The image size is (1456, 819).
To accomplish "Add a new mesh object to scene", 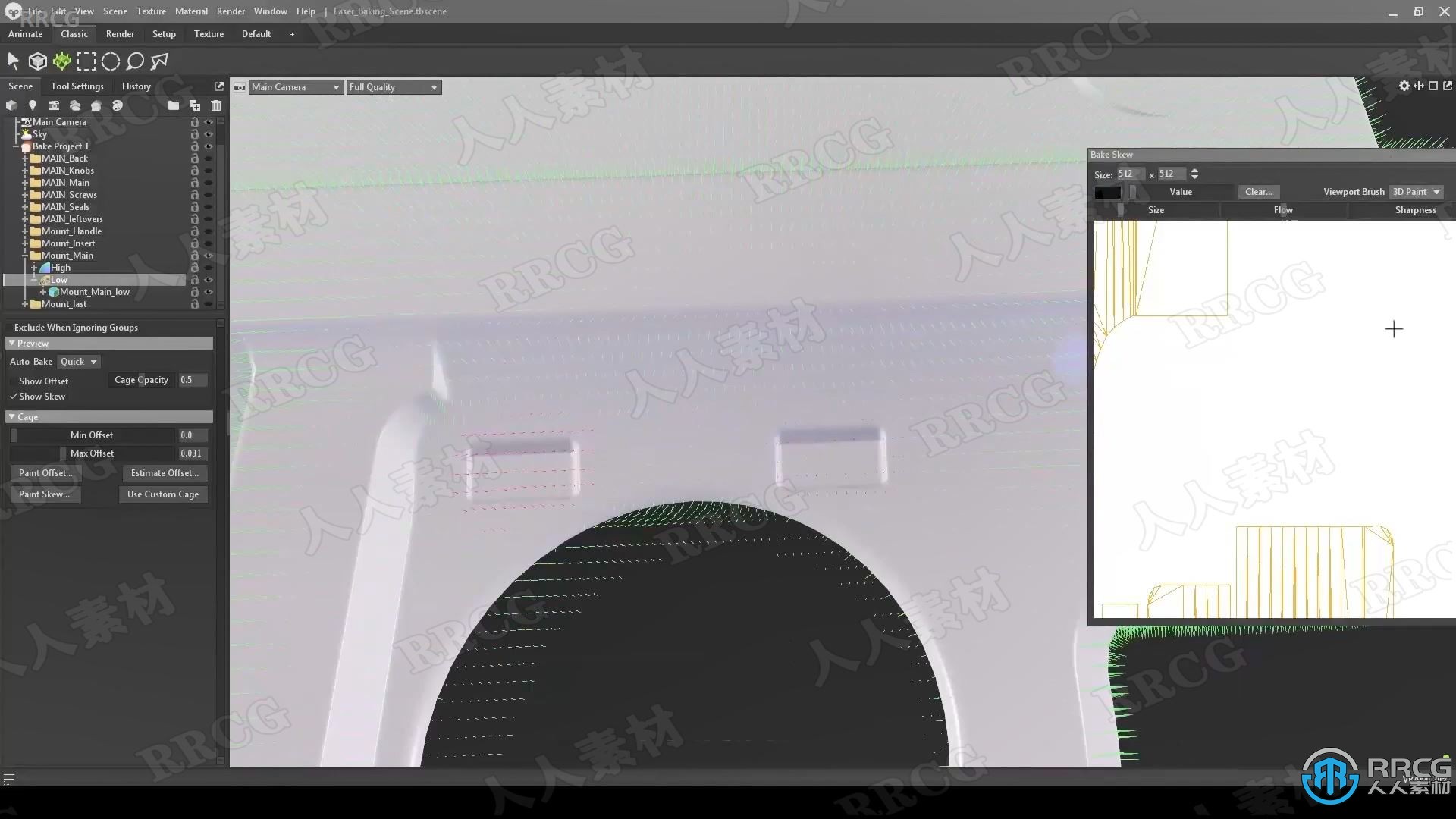I will (11, 105).
